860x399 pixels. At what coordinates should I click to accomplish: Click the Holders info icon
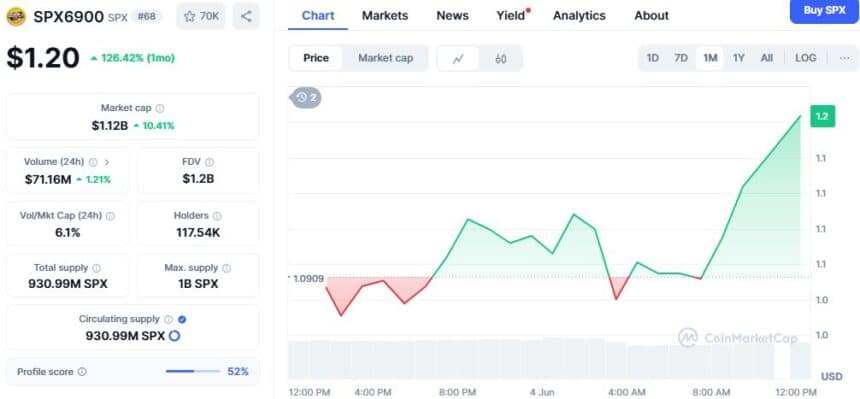click(x=217, y=216)
